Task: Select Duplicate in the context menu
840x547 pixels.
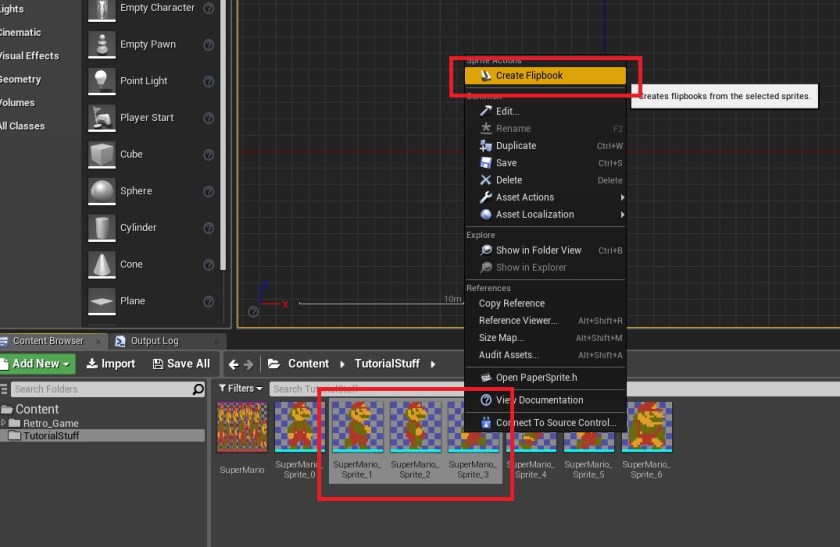Action: [516, 146]
